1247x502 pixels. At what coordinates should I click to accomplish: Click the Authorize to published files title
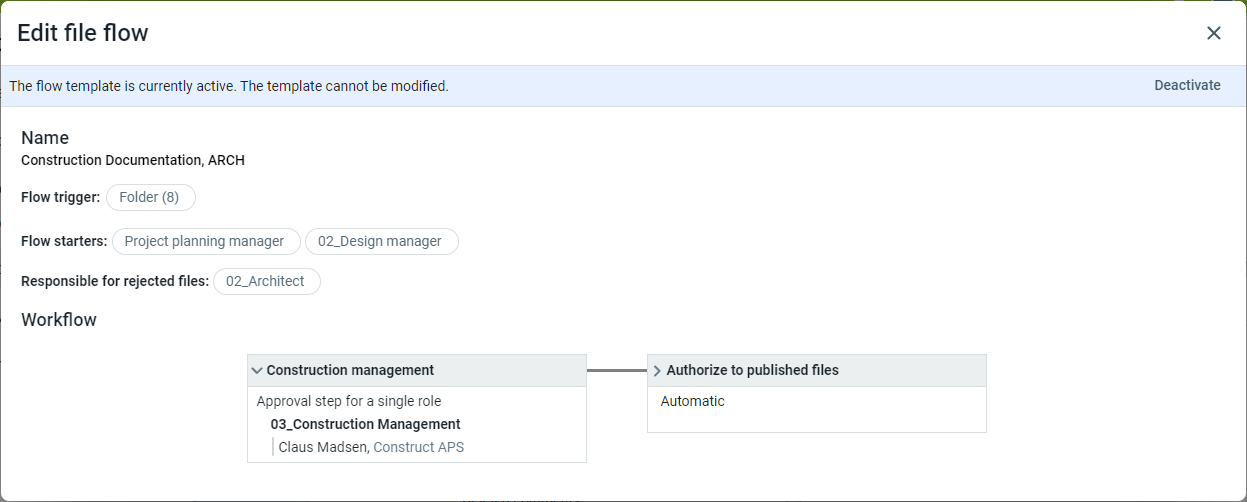point(752,371)
